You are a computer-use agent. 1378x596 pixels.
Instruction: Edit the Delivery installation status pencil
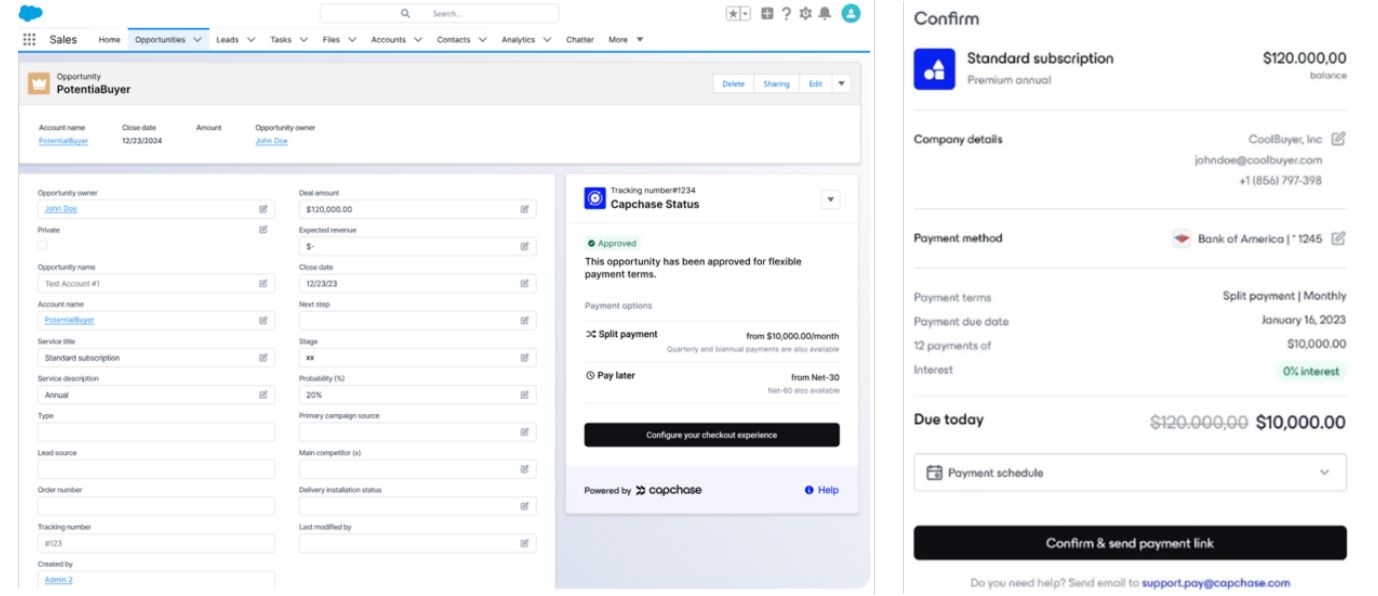coord(524,506)
